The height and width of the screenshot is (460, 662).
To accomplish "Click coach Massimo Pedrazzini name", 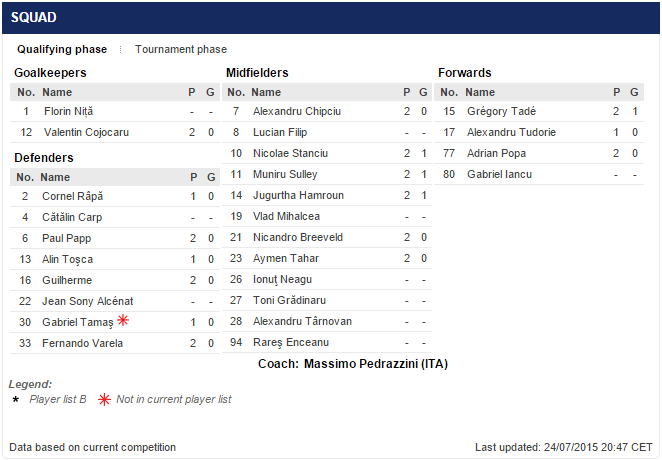I will (375, 363).
